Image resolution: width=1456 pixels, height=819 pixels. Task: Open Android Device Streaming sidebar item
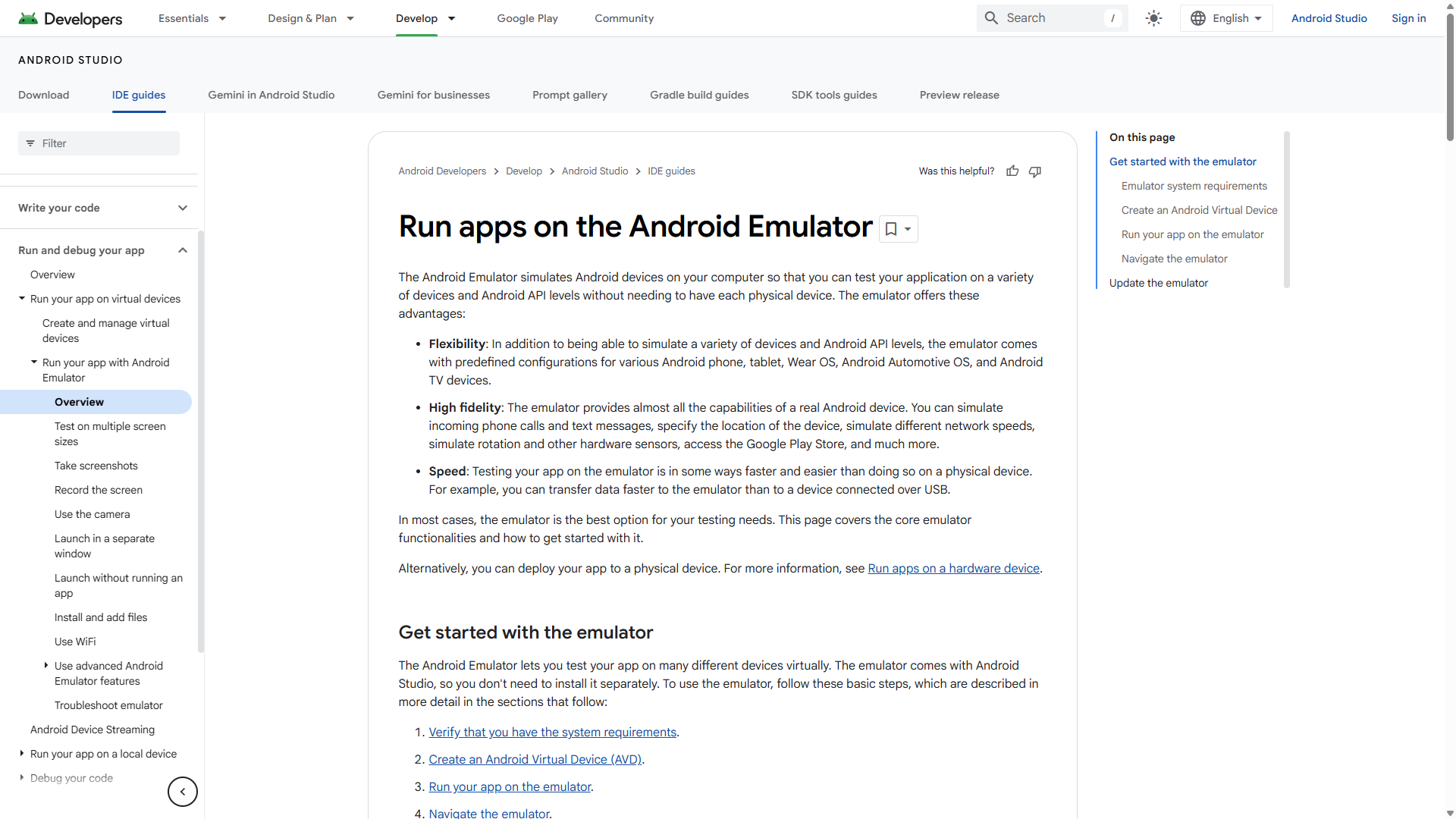[x=93, y=730]
